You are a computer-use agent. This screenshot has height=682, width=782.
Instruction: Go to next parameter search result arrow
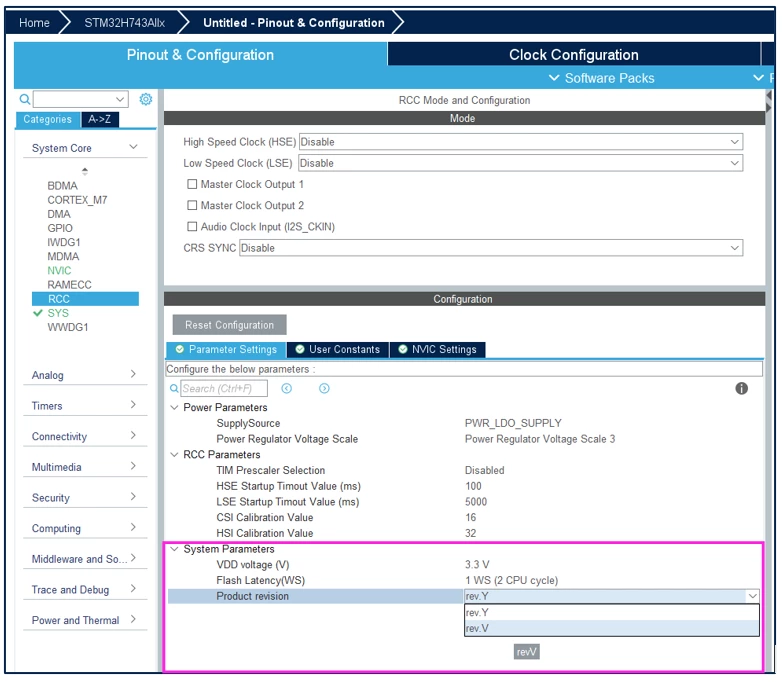324,389
